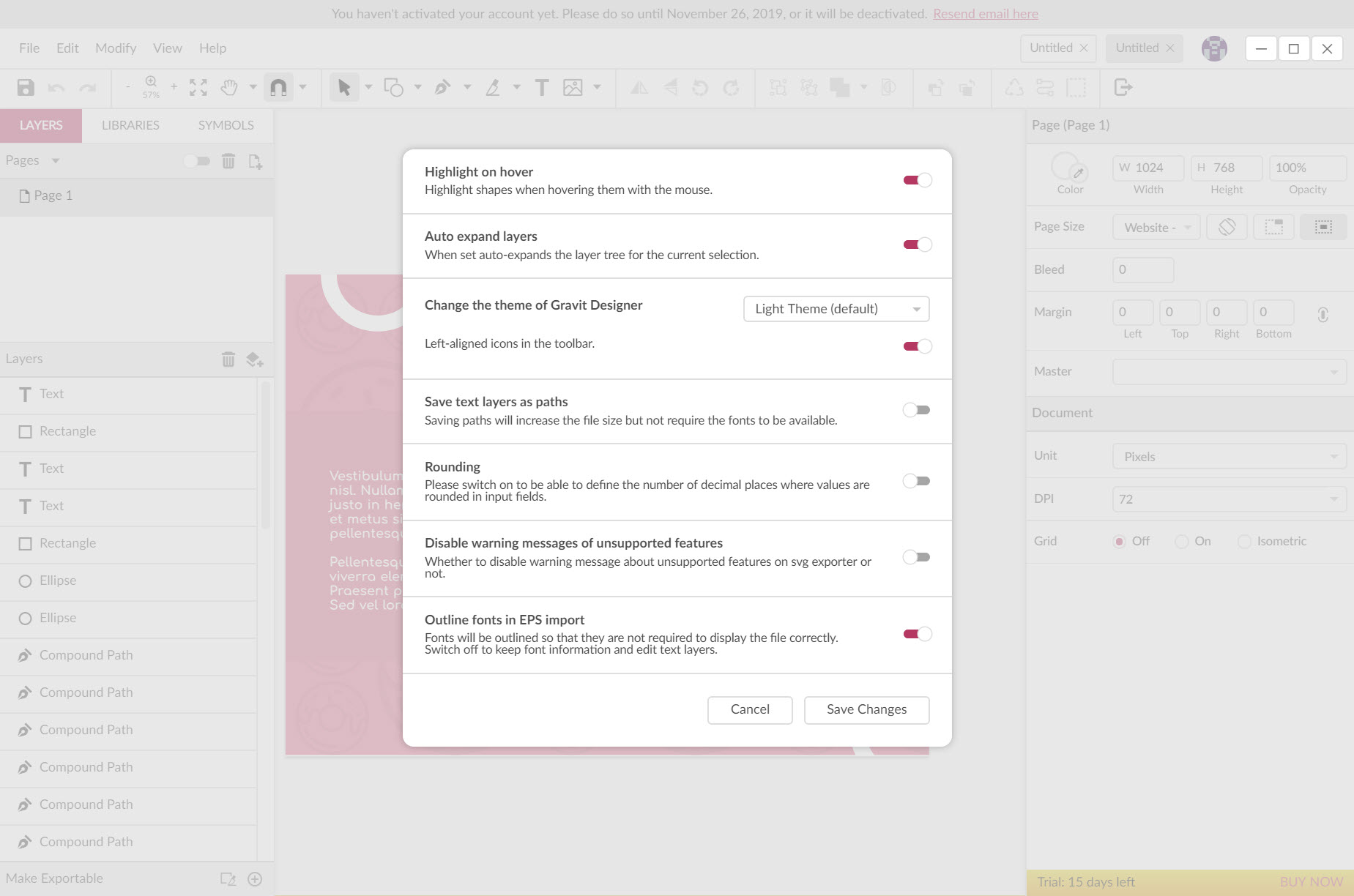Select the Grid On radio button
This screenshot has width=1354, height=896.
click(x=1181, y=542)
